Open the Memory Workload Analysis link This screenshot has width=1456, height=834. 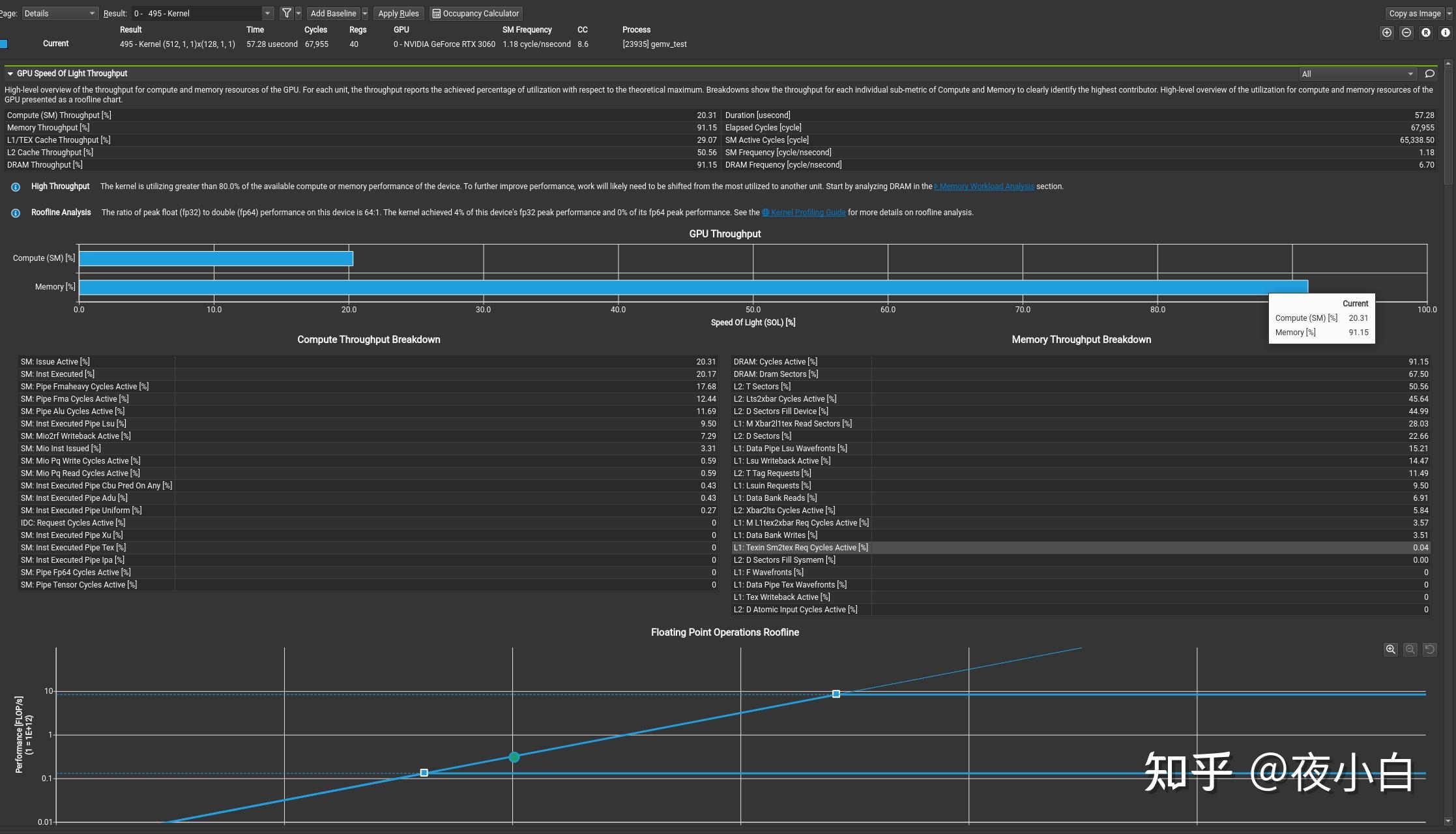985,186
